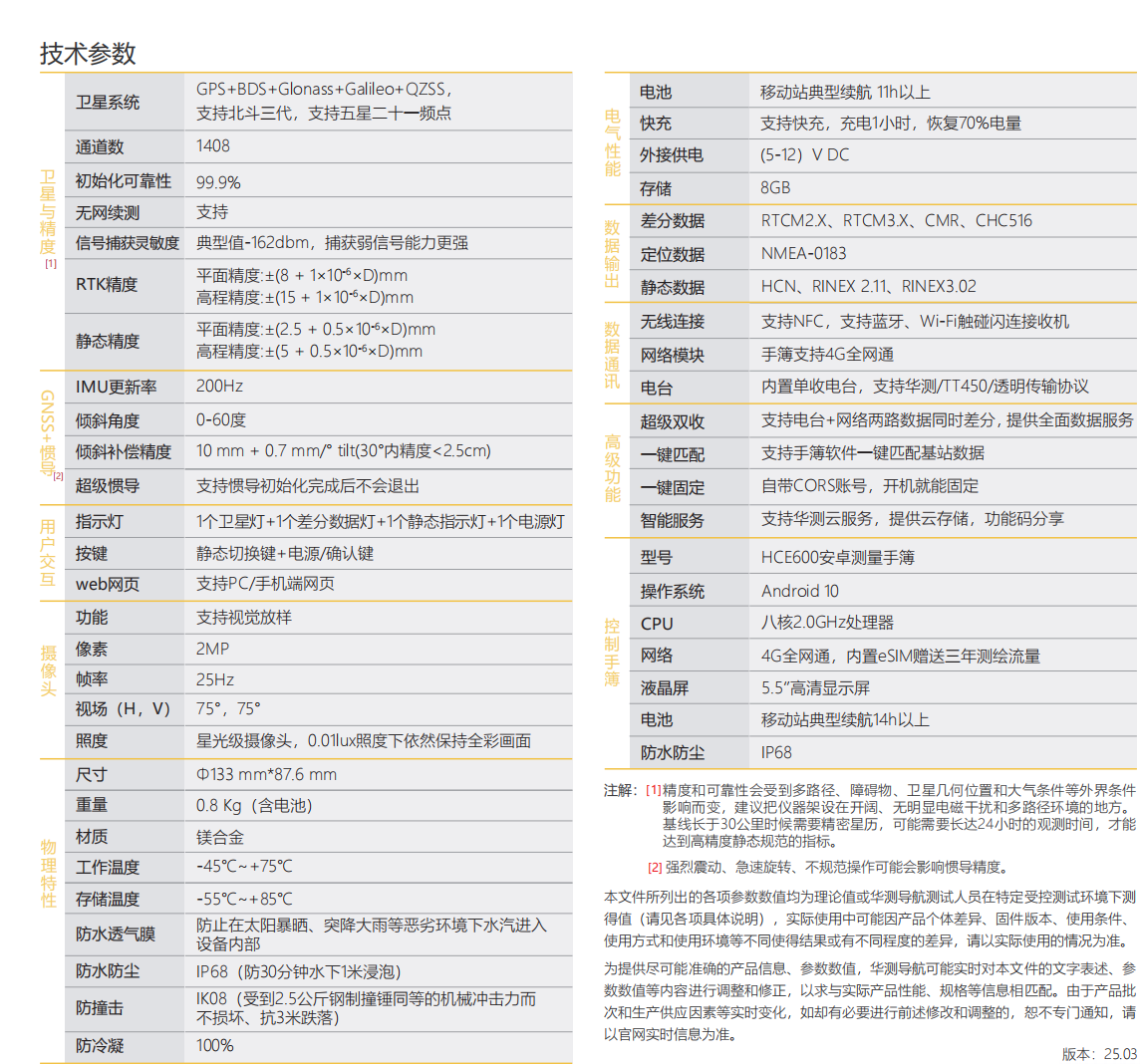1140x1064 pixels.
Task: Click the 1408 channel count value
Action: click(213, 145)
